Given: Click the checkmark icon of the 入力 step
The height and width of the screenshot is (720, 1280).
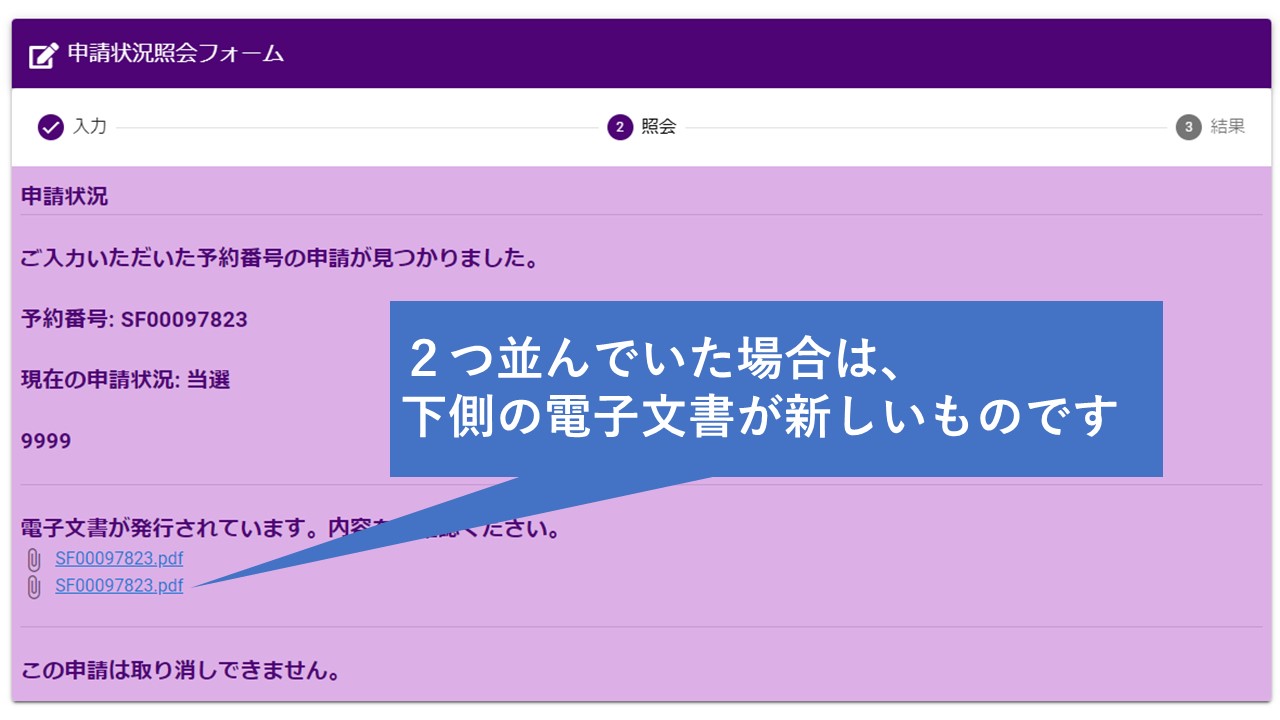Looking at the screenshot, I should [50, 128].
